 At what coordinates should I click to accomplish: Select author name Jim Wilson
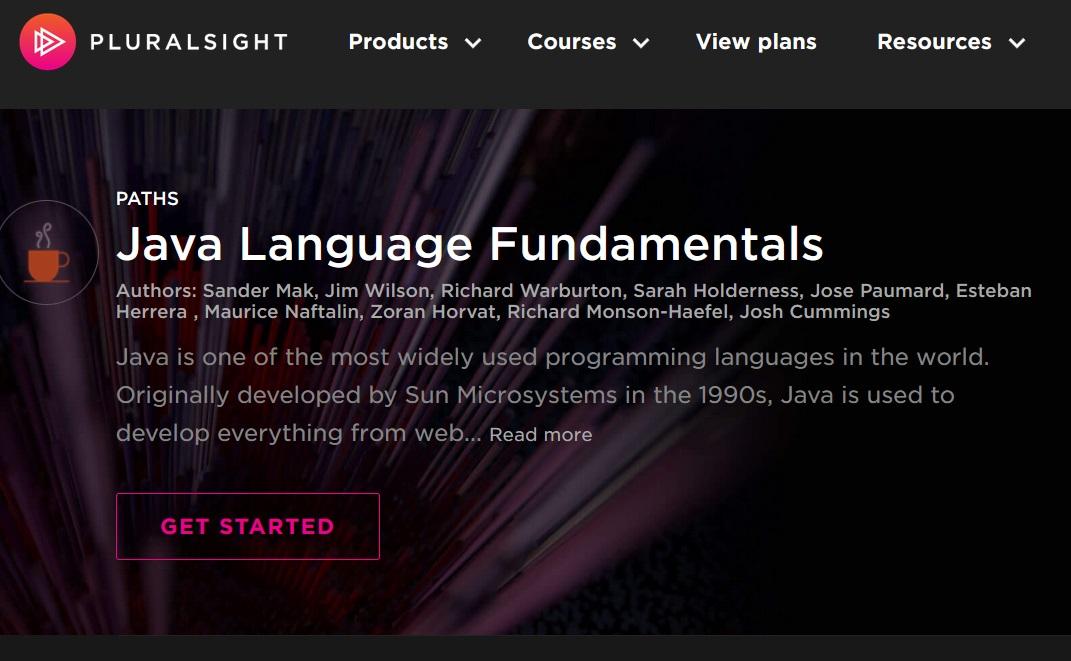coord(377,291)
